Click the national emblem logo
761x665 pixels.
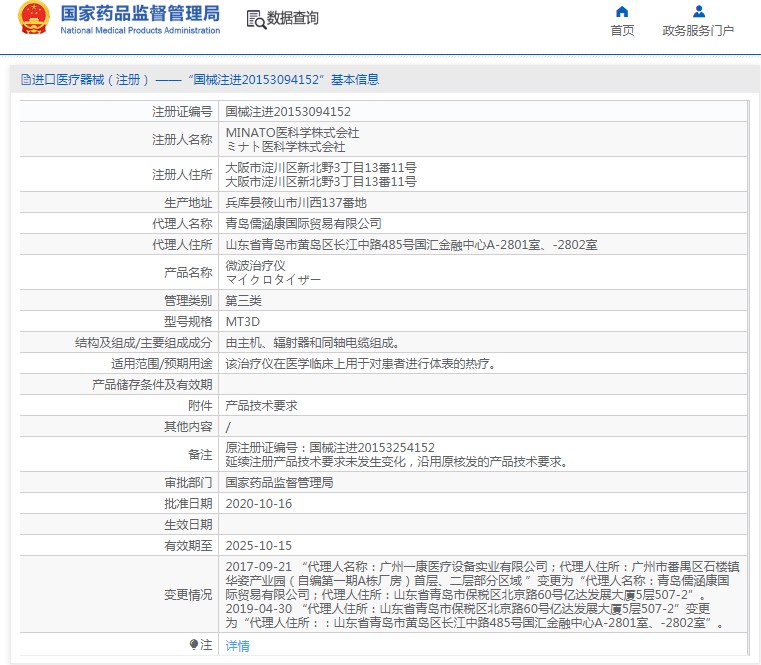tap(33, 21)
